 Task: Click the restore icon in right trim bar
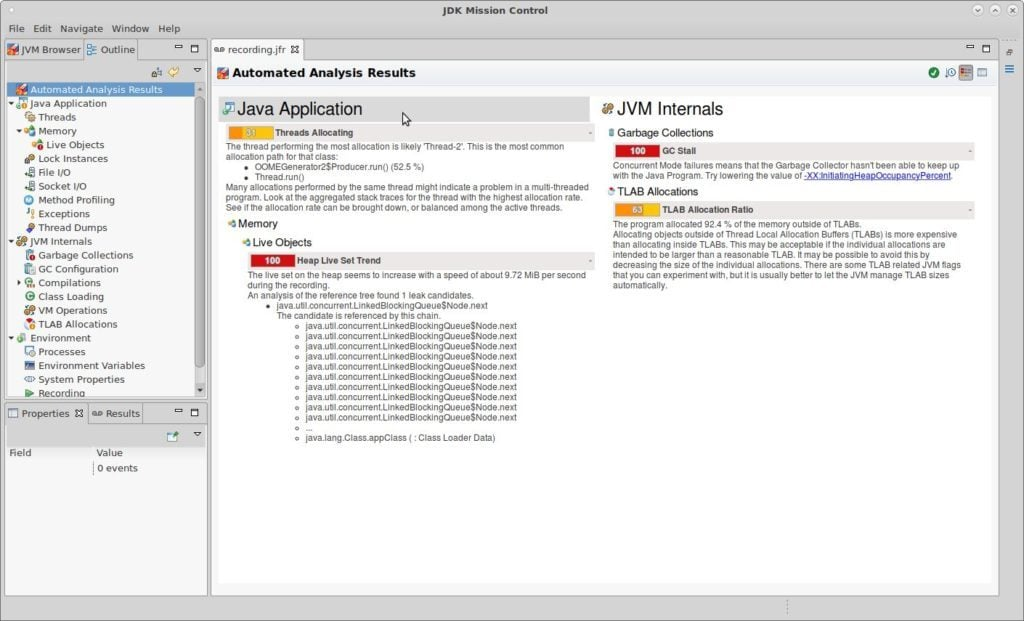(1010, 52)
